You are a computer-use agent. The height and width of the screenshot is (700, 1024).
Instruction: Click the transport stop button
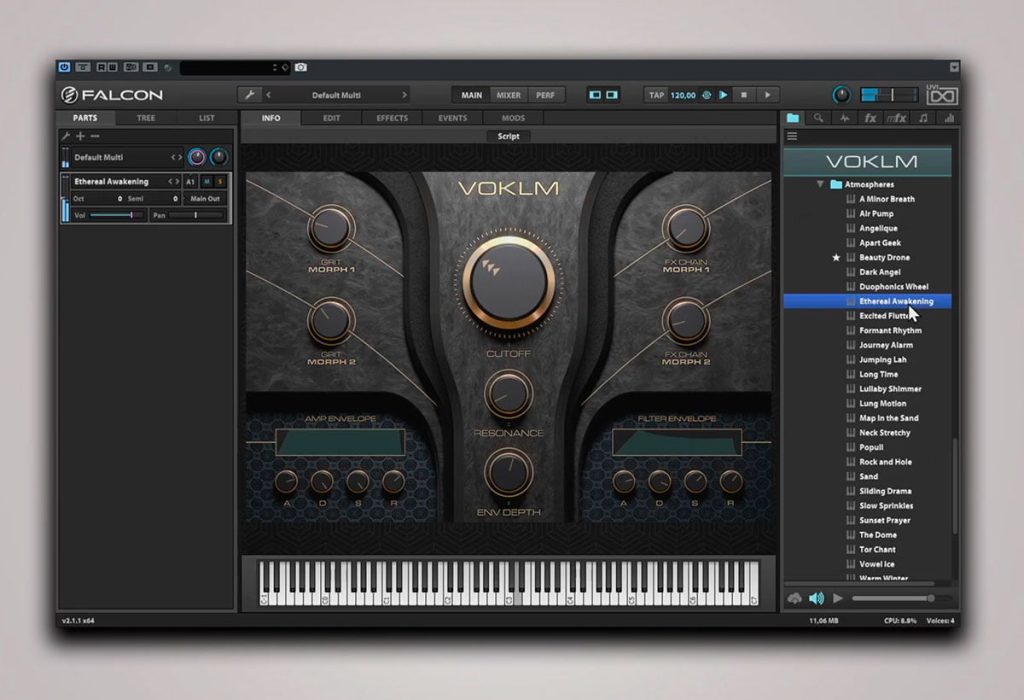tap(744, 95)
